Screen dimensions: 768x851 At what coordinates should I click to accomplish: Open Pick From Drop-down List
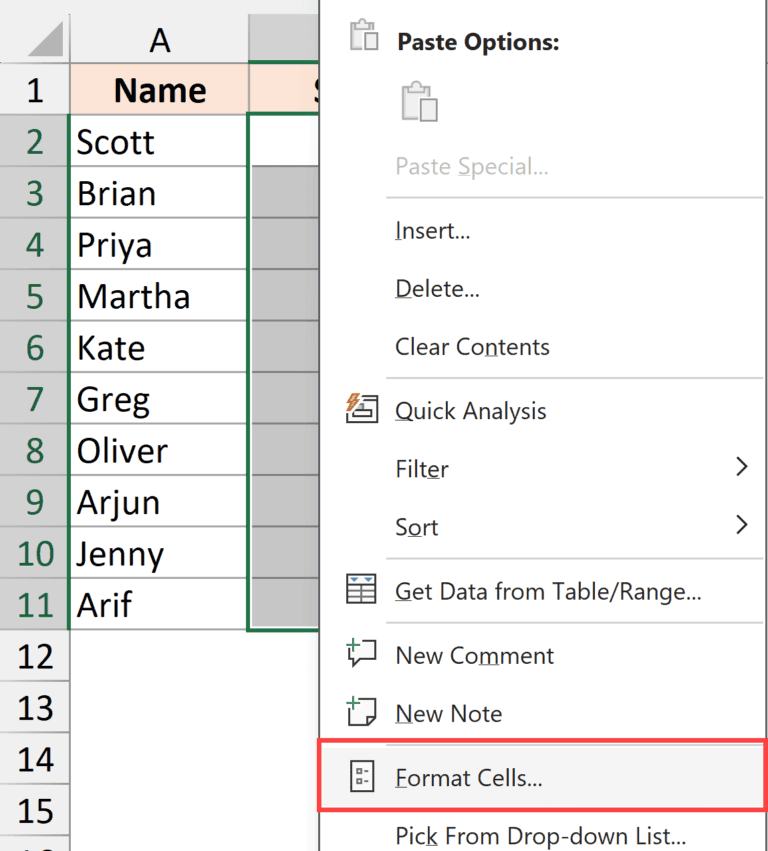pyautogui.click(x=540, y=836)
